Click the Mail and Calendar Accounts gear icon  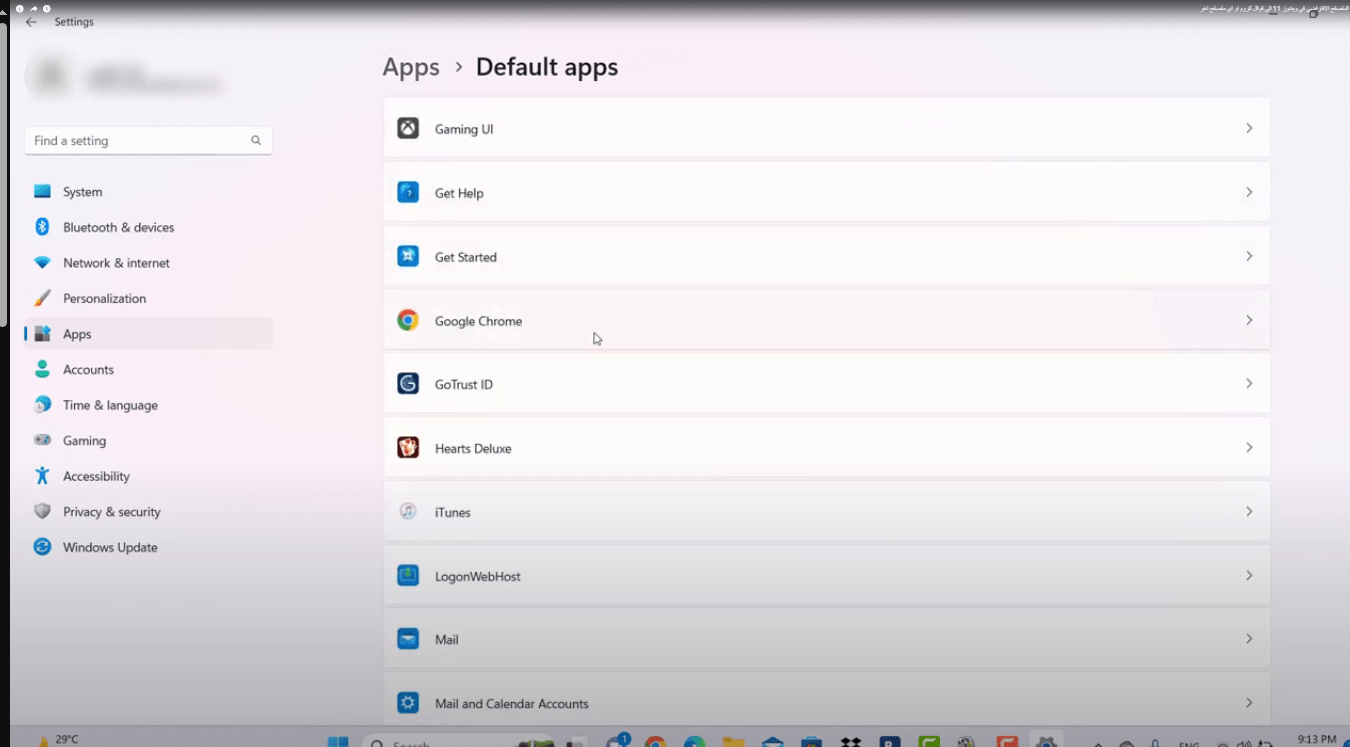(408, 702)
